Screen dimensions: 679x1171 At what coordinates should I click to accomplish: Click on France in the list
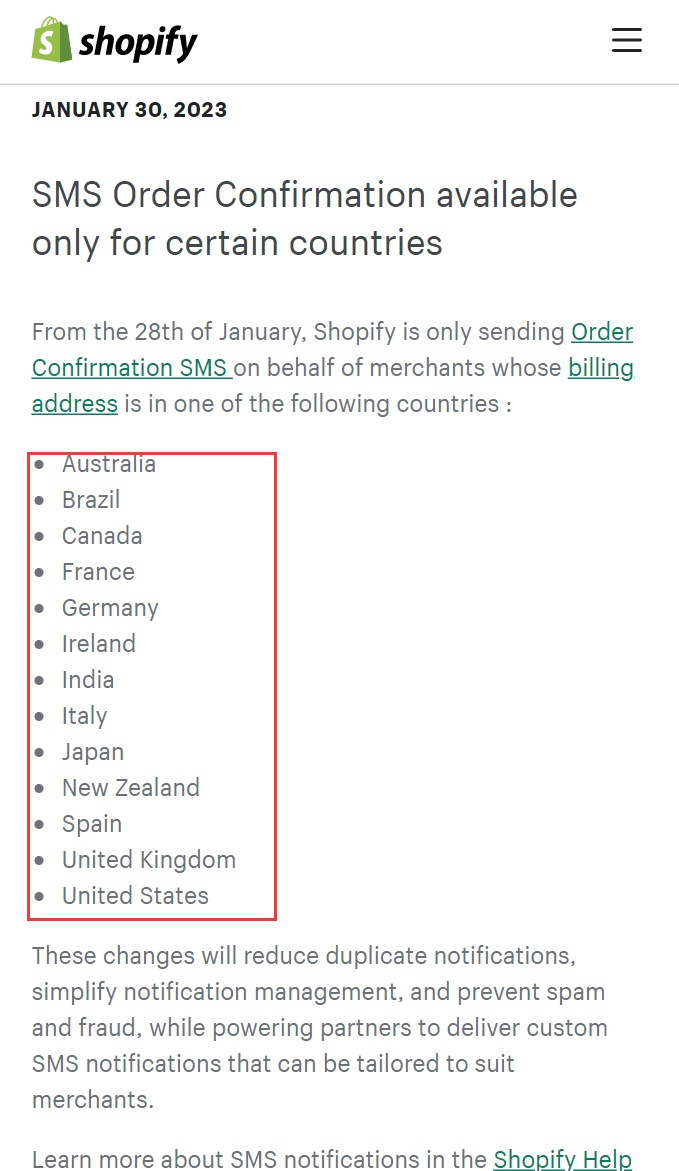tap(98, 572)
